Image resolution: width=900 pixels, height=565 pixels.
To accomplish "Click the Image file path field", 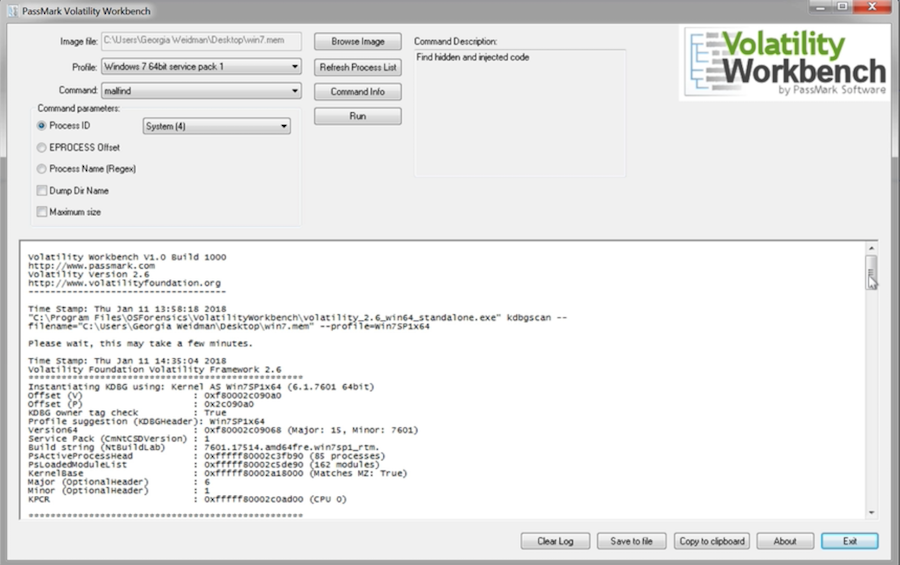I will 201,41.
